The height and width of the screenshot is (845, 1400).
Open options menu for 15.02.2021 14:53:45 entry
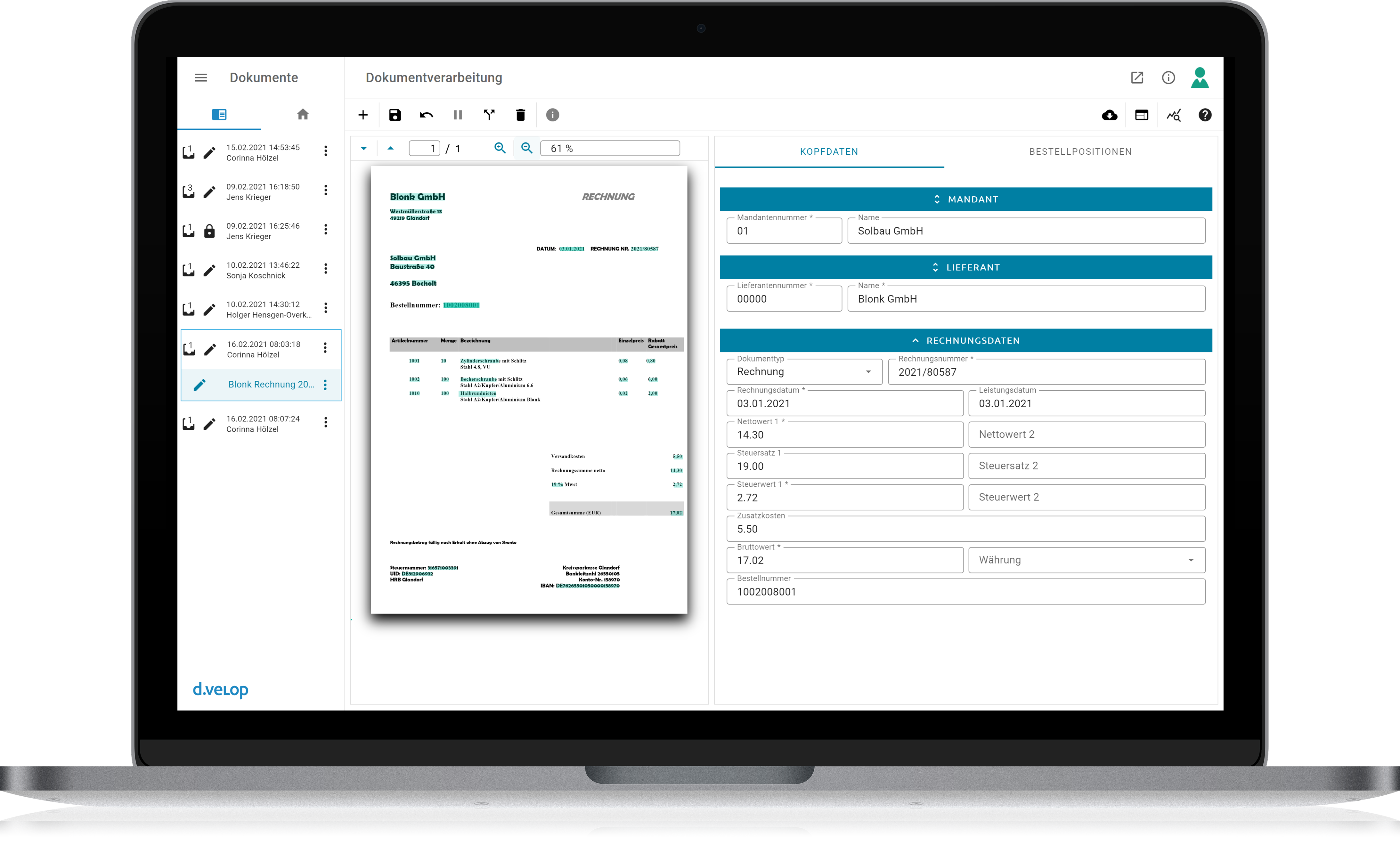pos(326,151)
